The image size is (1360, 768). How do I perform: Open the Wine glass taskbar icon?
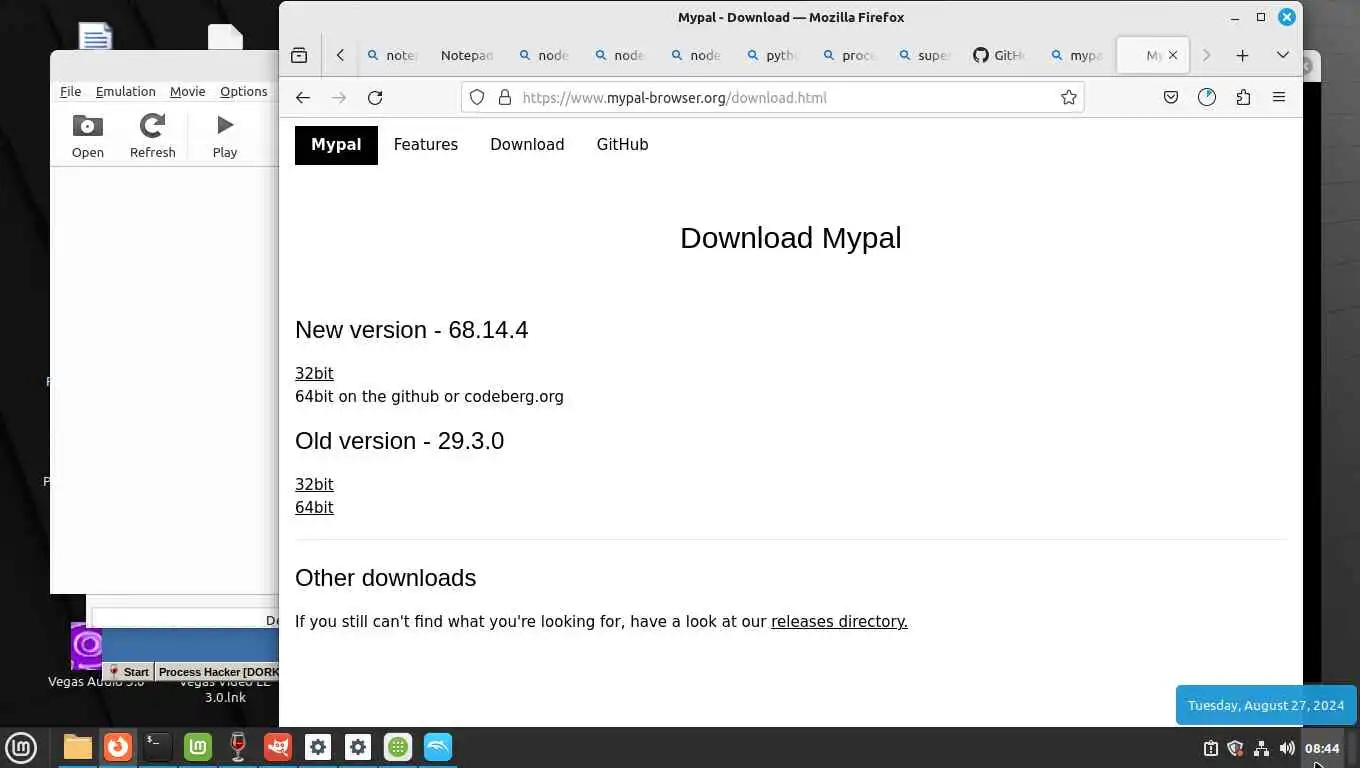[x=238, y=747]
